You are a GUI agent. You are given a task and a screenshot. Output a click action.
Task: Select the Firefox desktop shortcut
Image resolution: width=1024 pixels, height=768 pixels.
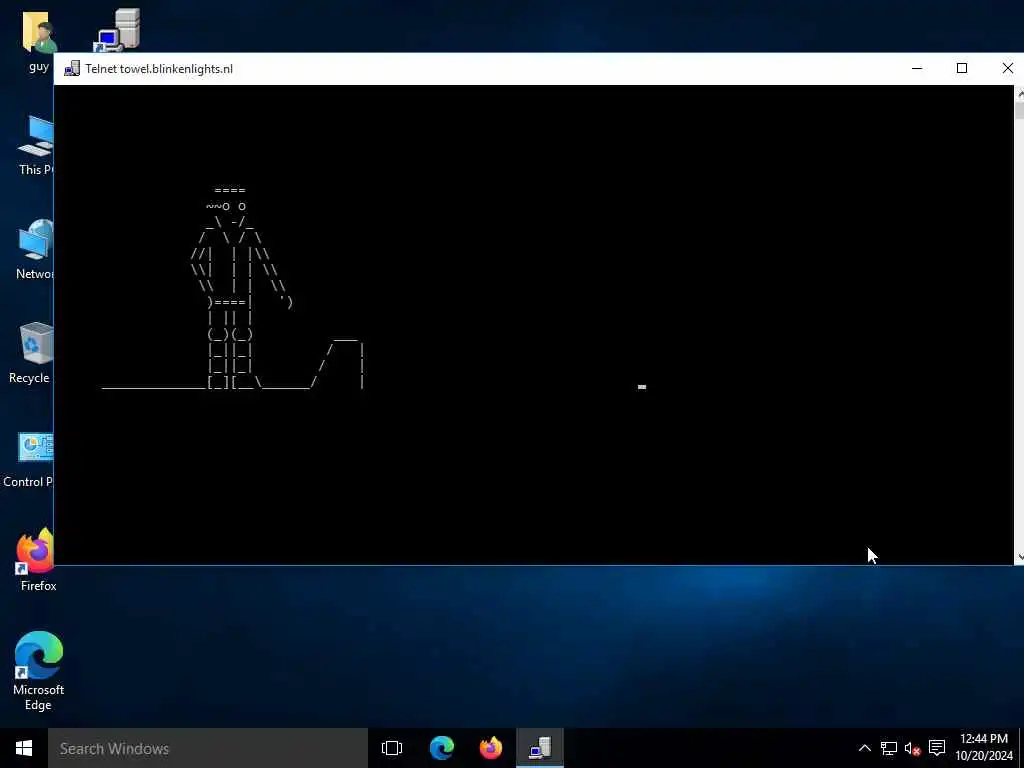(37, 559)
